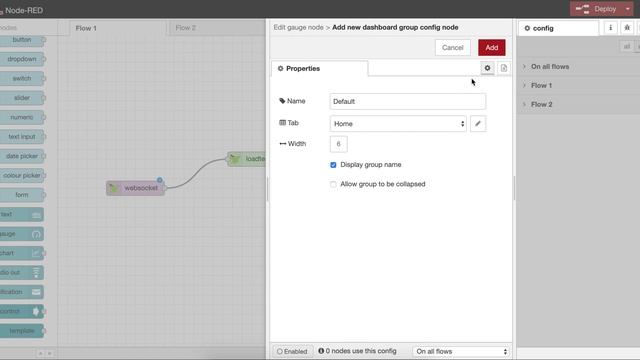
Task: Click the Edit gauge node breadcrumb
Action: tap(298, 27)
